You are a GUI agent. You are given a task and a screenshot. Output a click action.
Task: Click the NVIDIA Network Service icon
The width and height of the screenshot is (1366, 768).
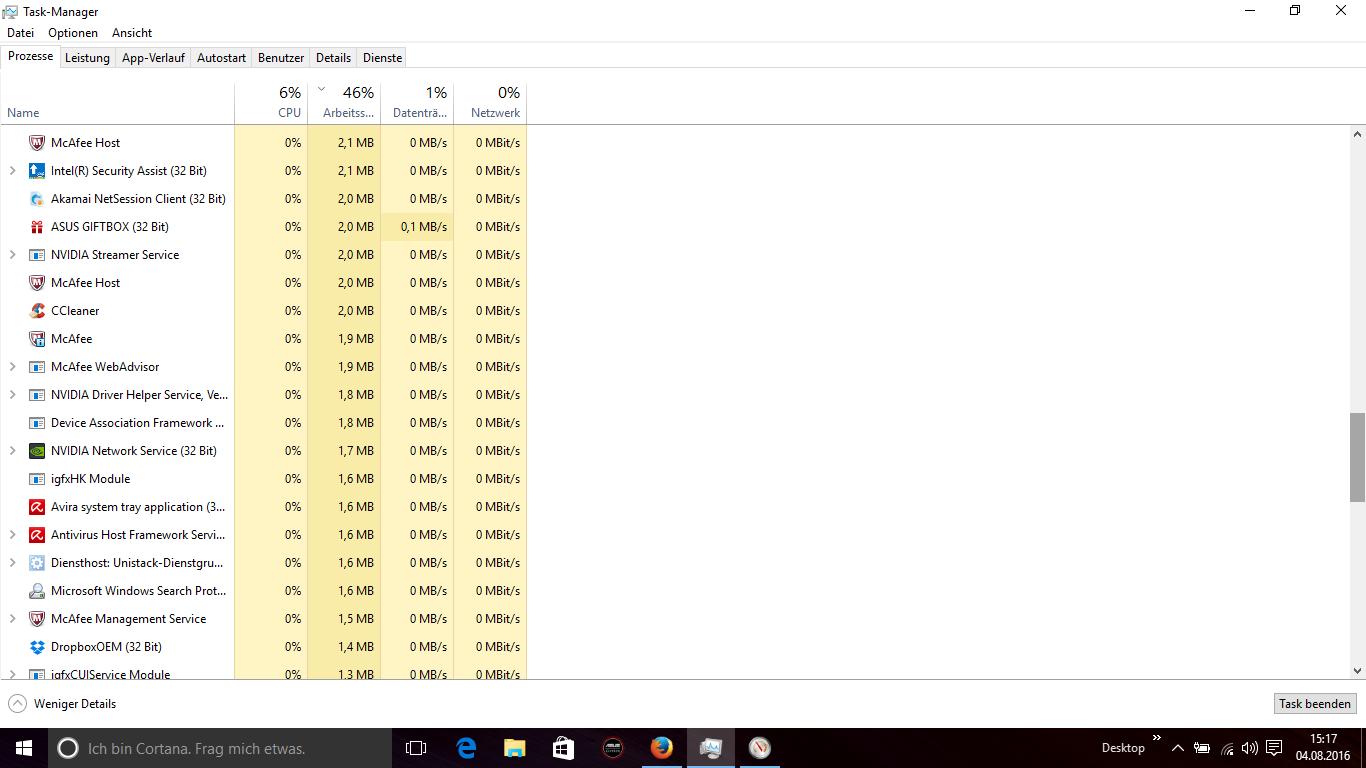37,451
